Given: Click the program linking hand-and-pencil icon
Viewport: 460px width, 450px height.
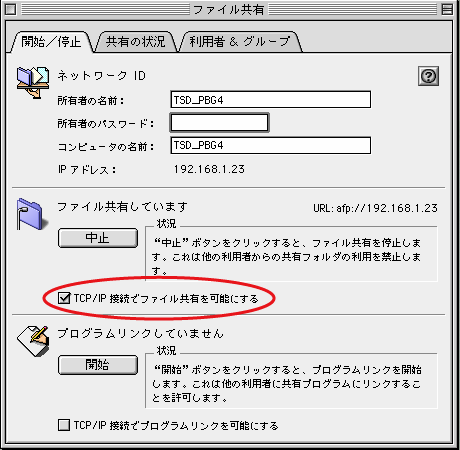Looking at the screenshot, I should 33,341.
